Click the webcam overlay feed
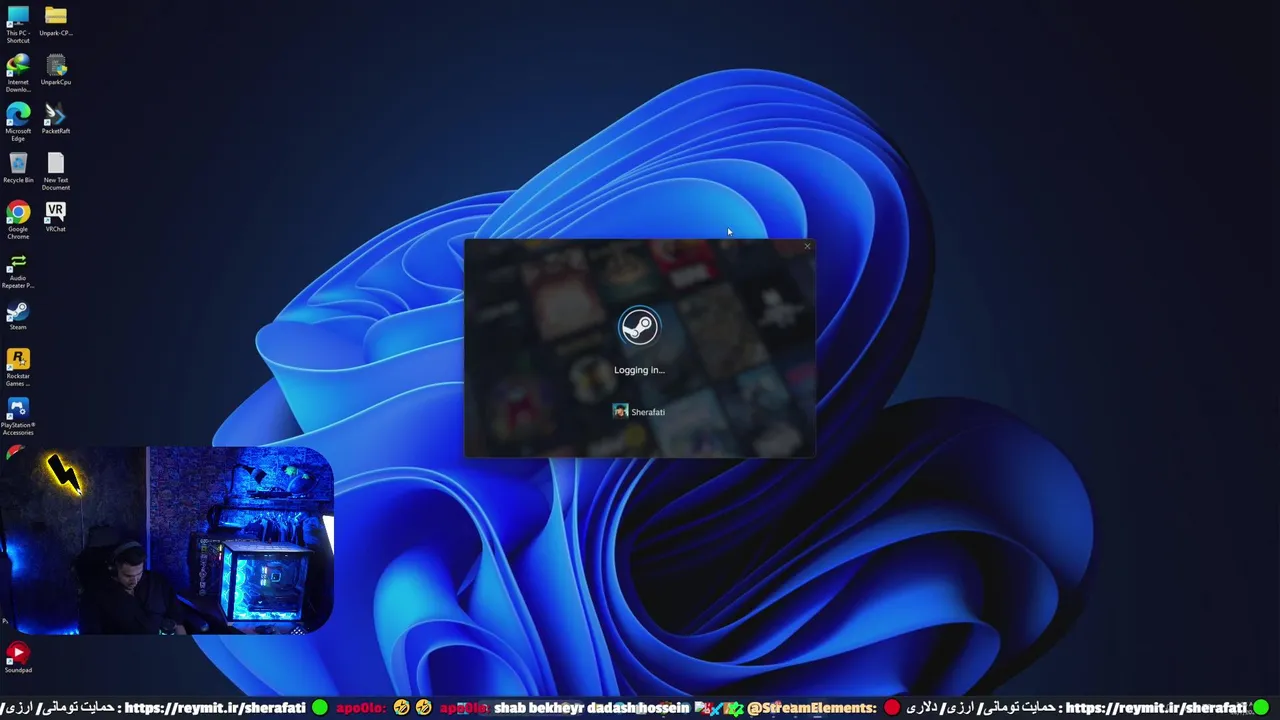 pyautogui.click(x=167, y=540)
